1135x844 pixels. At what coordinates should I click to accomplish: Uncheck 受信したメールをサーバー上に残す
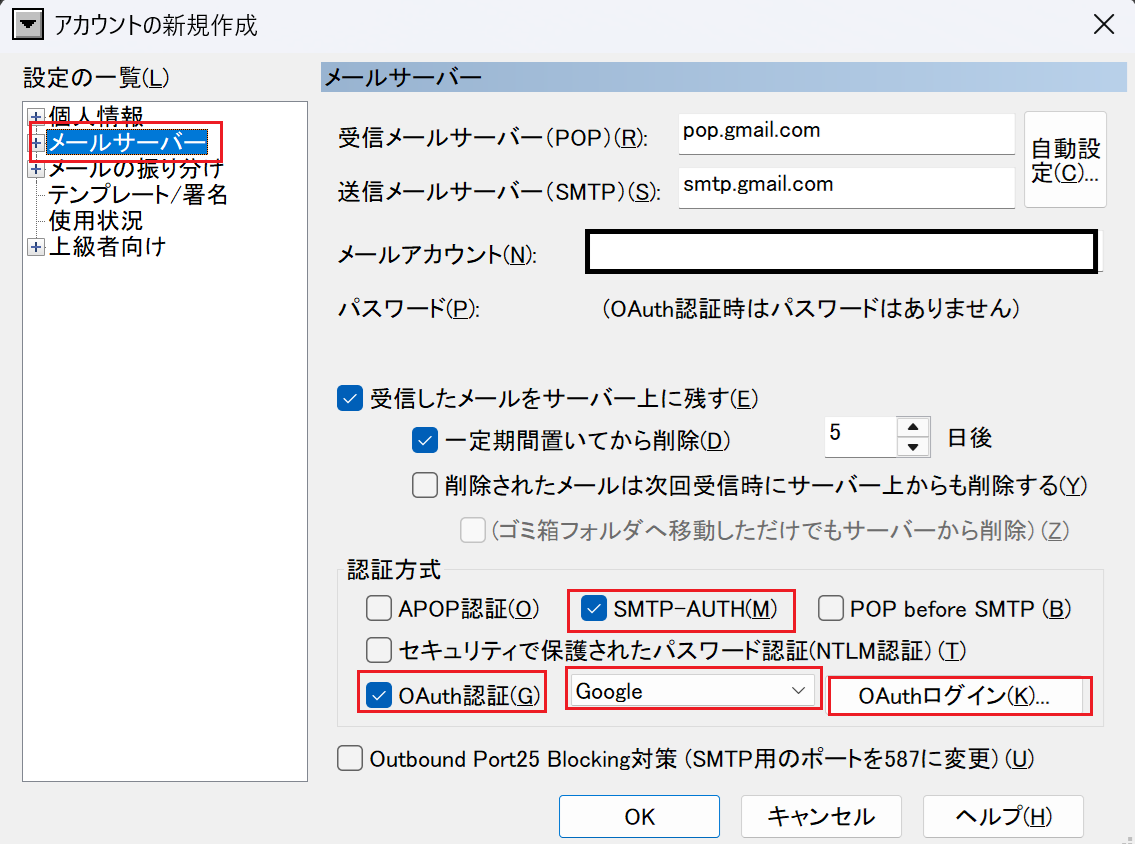pos(350,399)
